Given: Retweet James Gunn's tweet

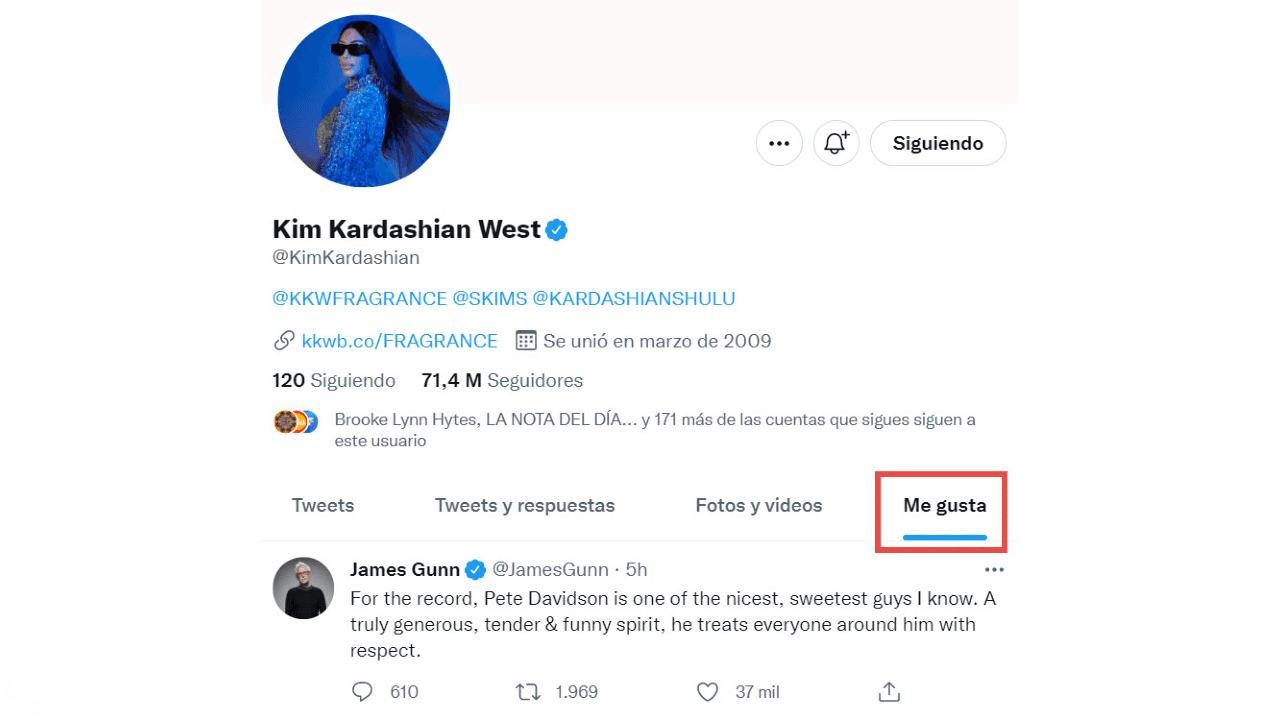Looking at the screenshot, I should 527,691.
